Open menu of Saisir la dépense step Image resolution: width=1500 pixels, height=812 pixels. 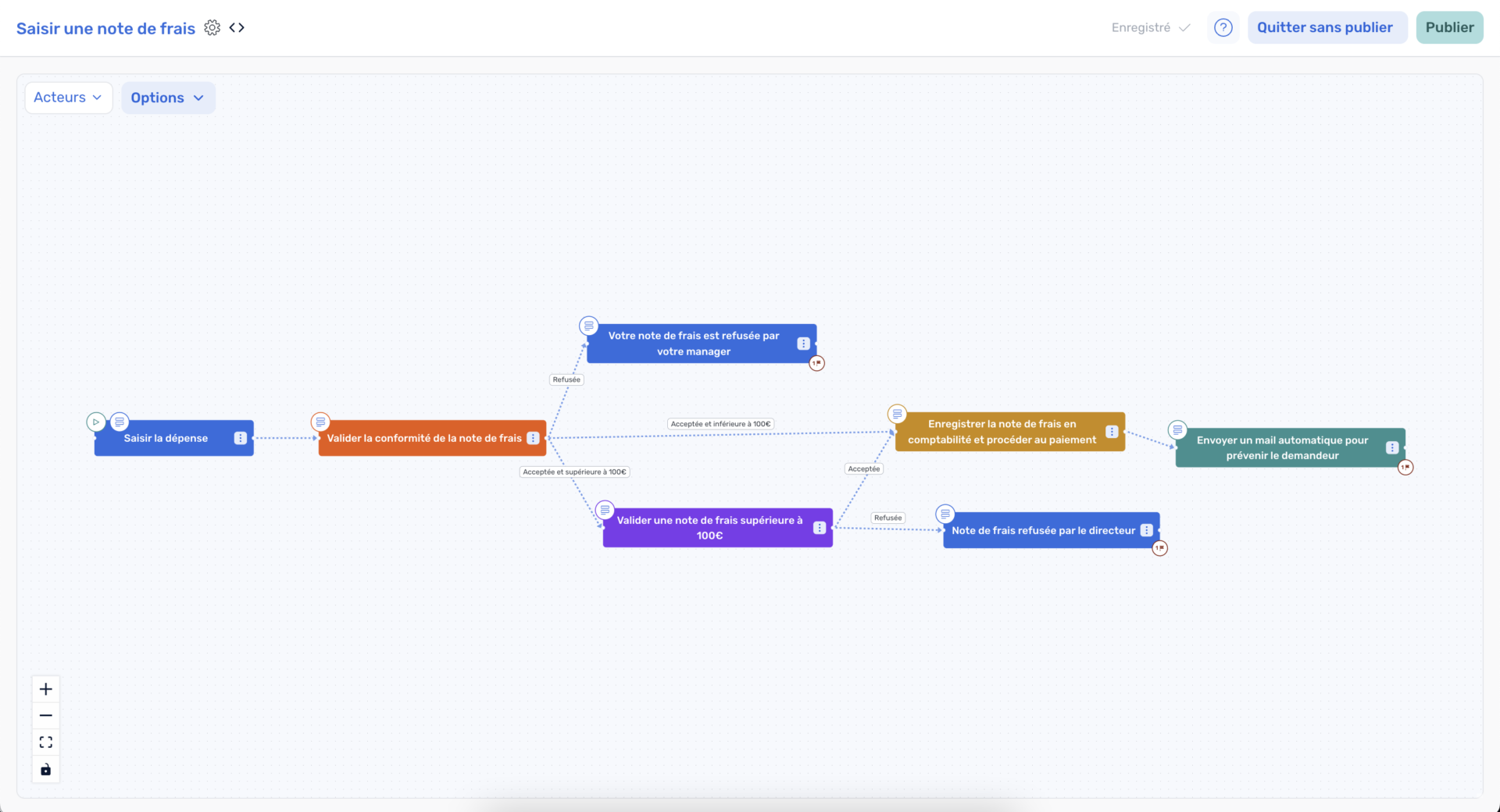pos(241,438)
